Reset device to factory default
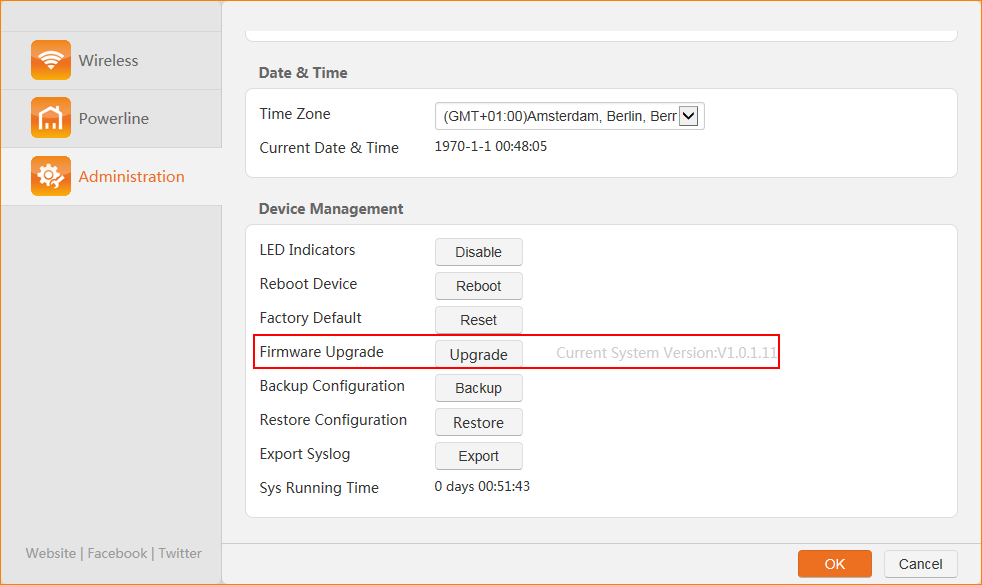982x585 pixels. coord(478,320)
